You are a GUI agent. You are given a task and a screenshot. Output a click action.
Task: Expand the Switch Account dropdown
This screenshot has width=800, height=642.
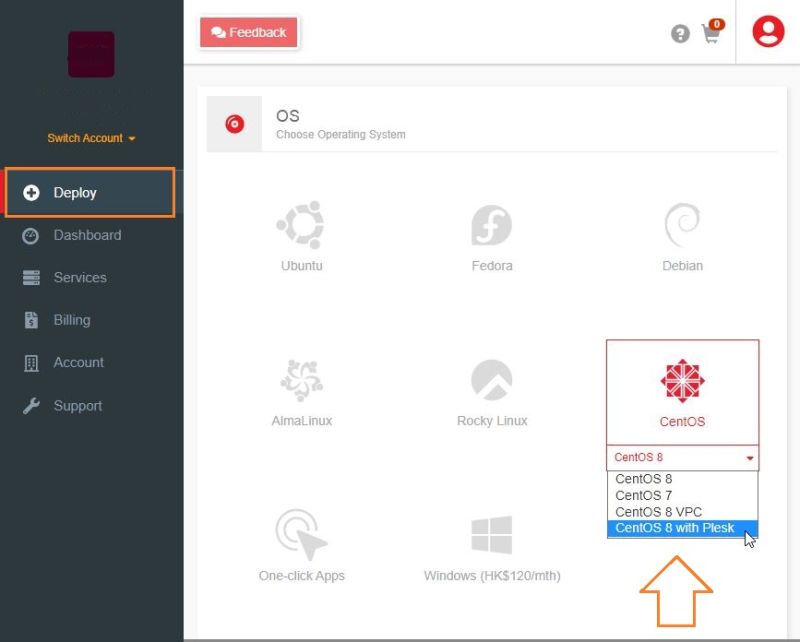91,138
